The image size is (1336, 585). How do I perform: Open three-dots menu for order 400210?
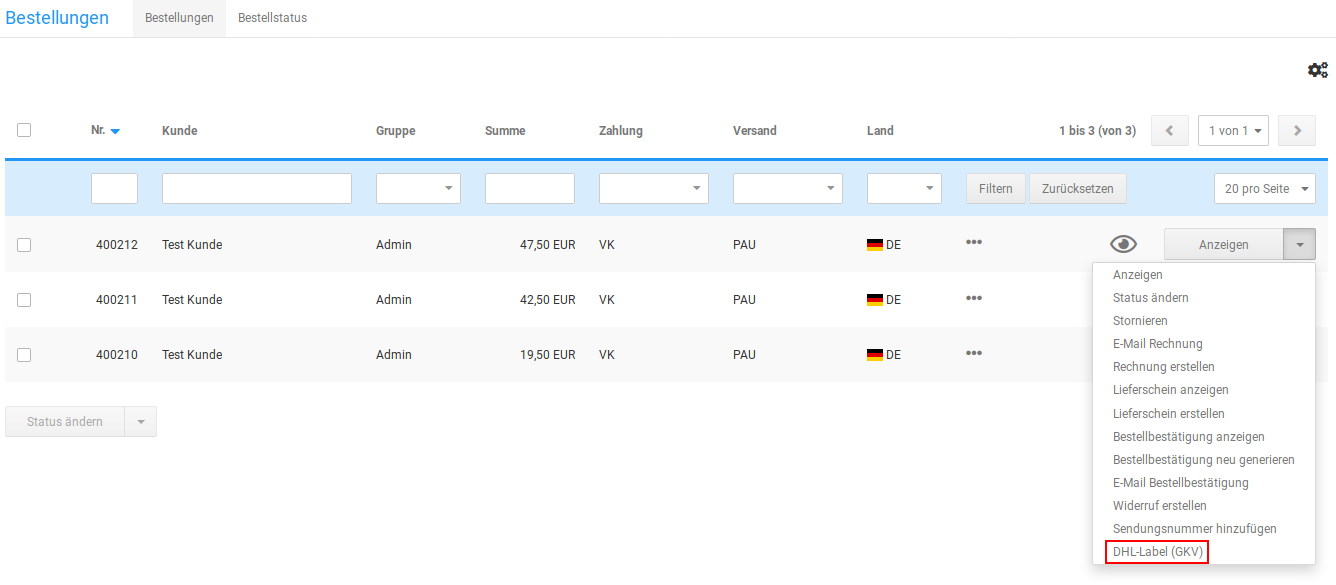[973, 353]
